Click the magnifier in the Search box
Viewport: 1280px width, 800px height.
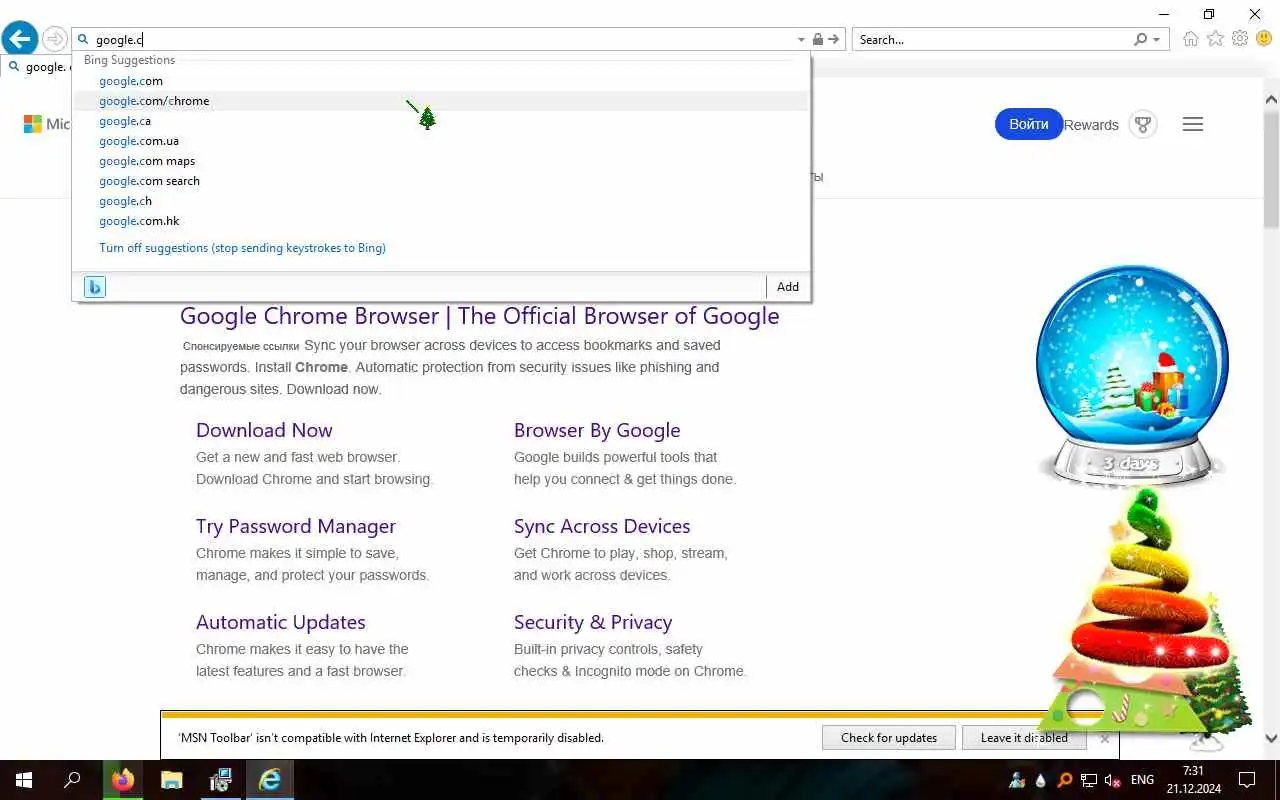(1140, 39)
